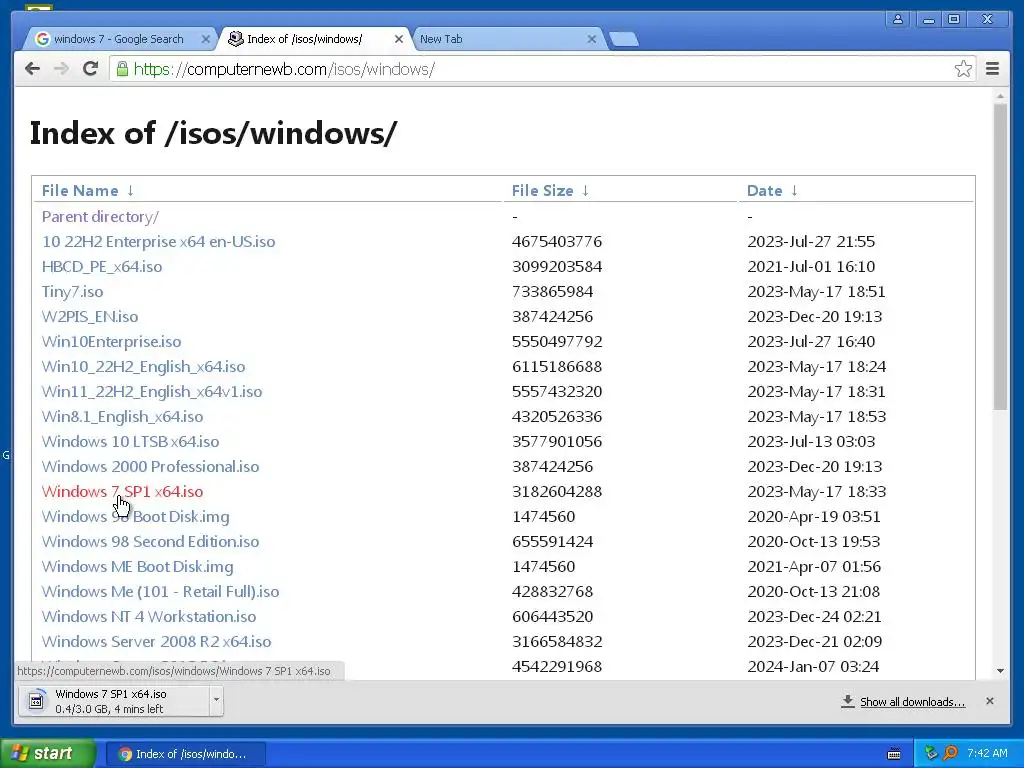The width and height of the screenshot is (1024, 768).
Task: Download Windows 98 Second Edition.iso
Action: pos(150,541)
